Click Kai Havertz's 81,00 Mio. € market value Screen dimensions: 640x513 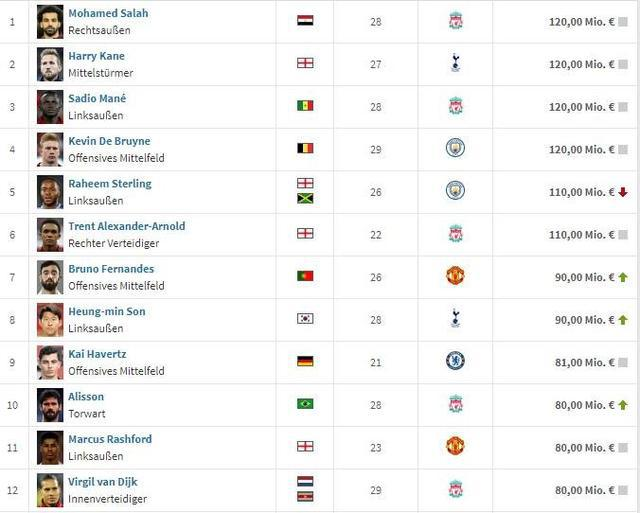coord(581,362)
